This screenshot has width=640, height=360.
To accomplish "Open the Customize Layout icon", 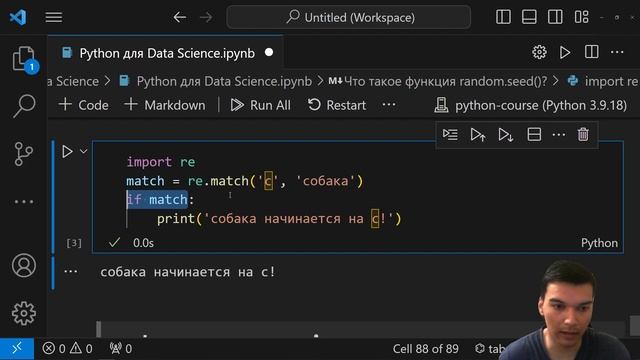I will (581, 17).
